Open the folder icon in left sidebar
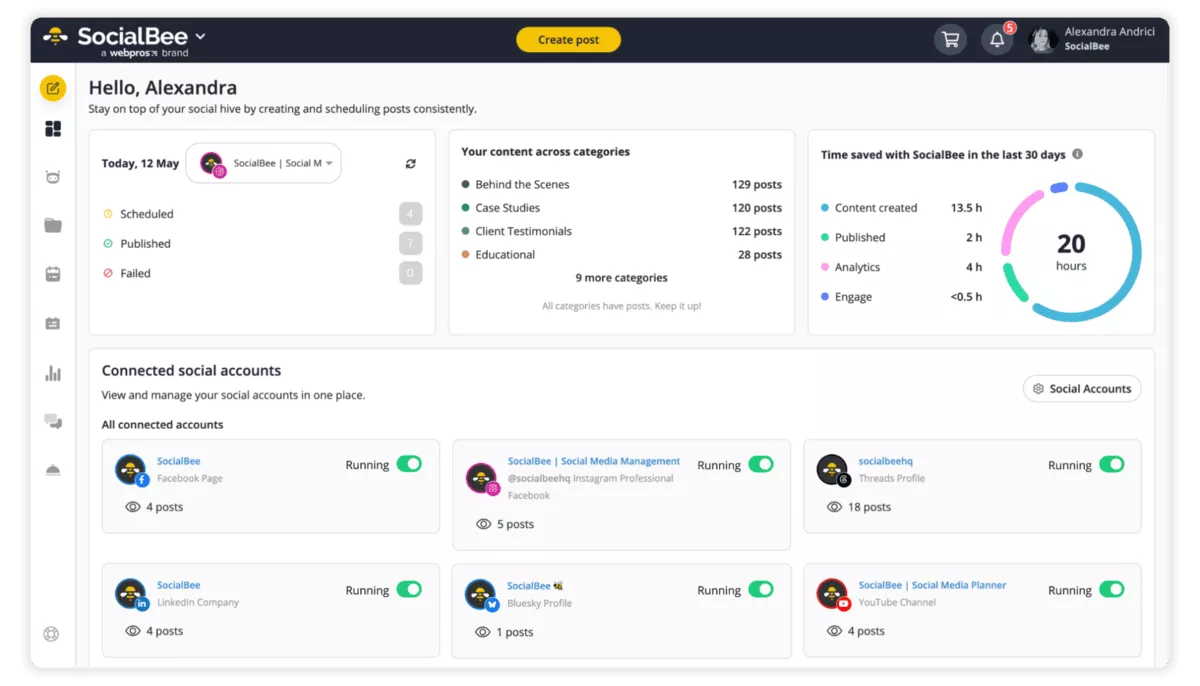Image resolution: width=1200 pixels, height=686 pixels. tap(53, 225)
